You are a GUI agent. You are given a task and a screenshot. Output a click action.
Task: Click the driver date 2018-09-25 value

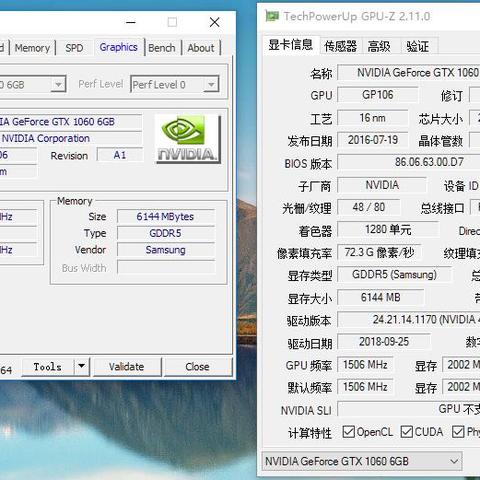pos(384,342)
